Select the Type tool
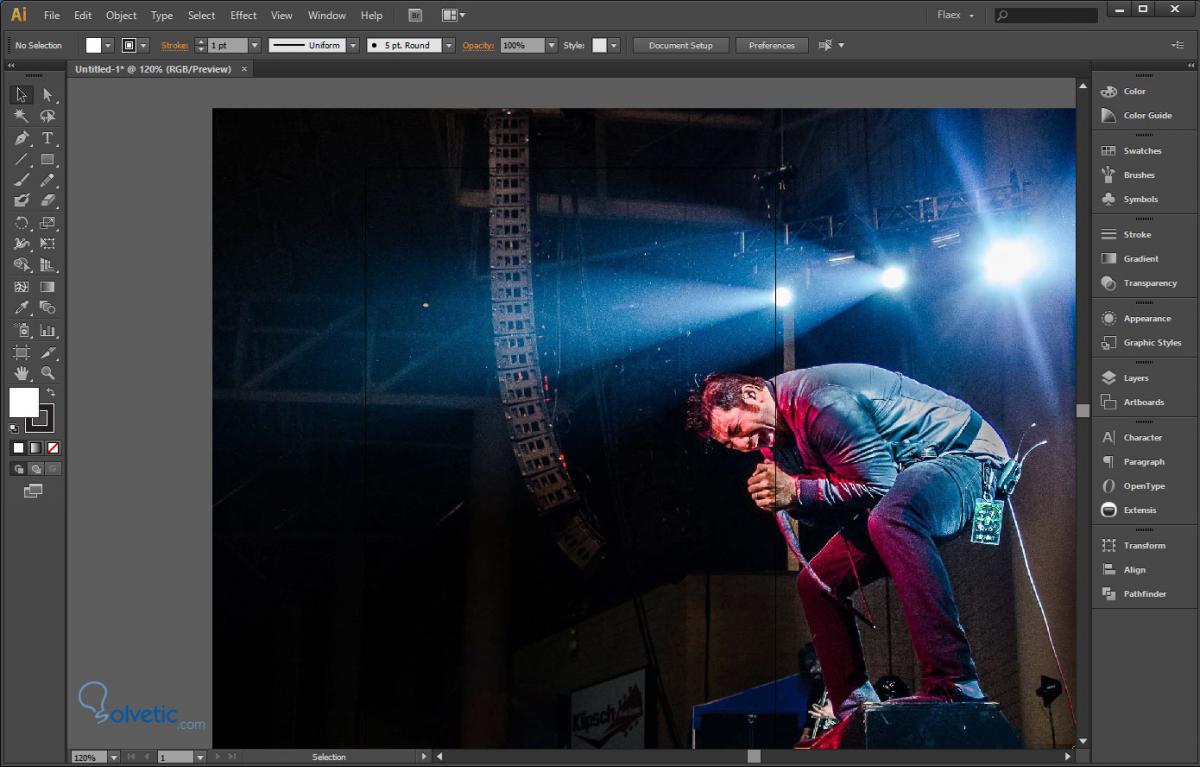This screenshot has height=767, width=1200. tap(47, 138)
